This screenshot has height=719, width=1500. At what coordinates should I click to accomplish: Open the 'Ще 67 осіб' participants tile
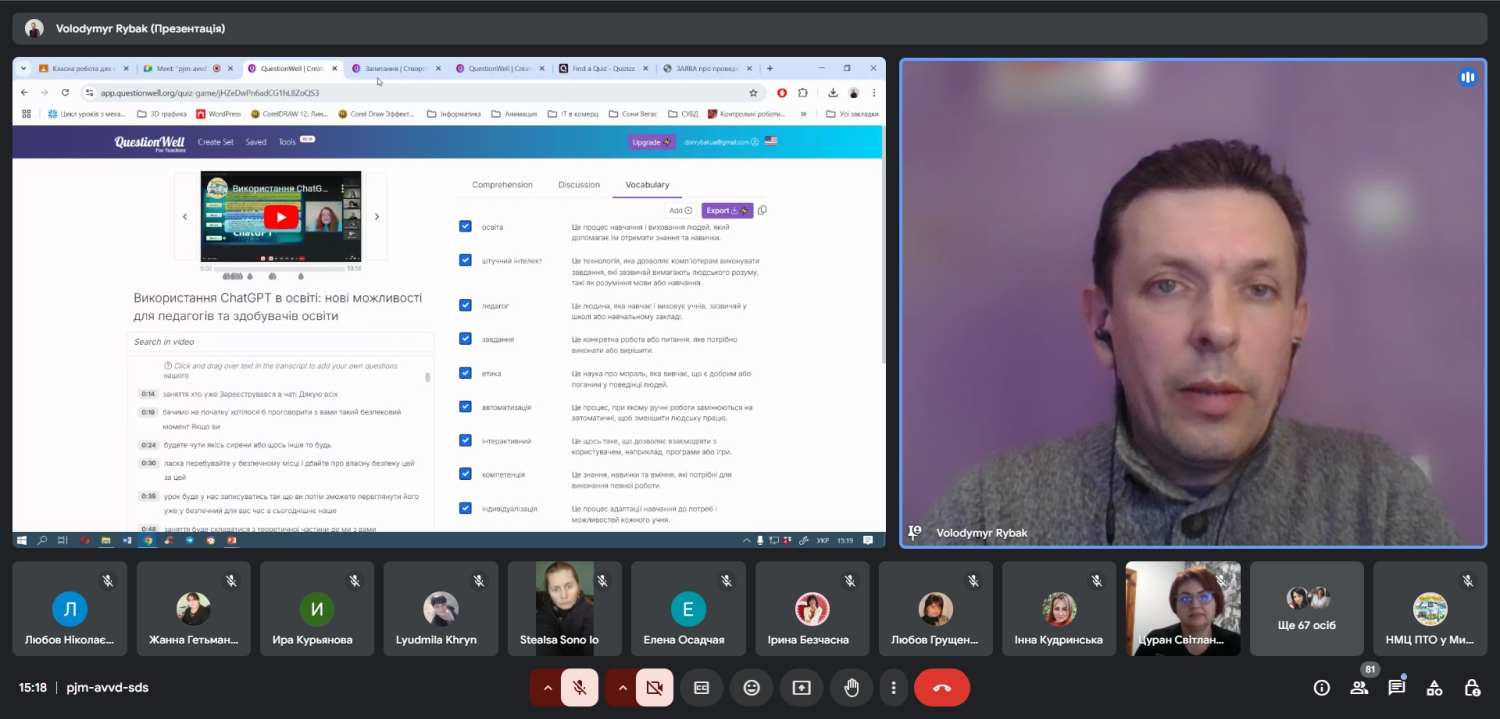click(x=1307, y=608)
